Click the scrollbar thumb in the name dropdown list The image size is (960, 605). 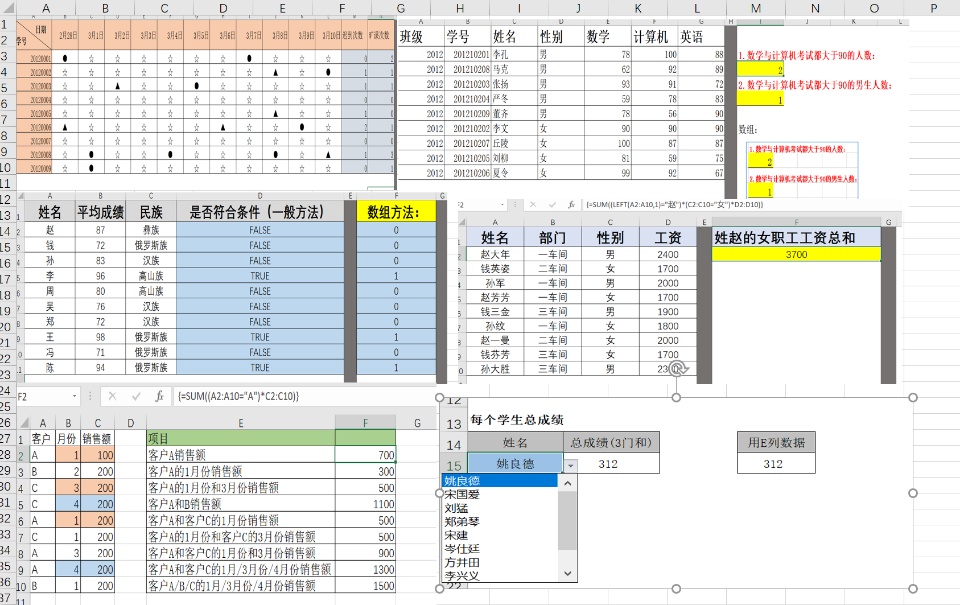[x=568, y=520]
